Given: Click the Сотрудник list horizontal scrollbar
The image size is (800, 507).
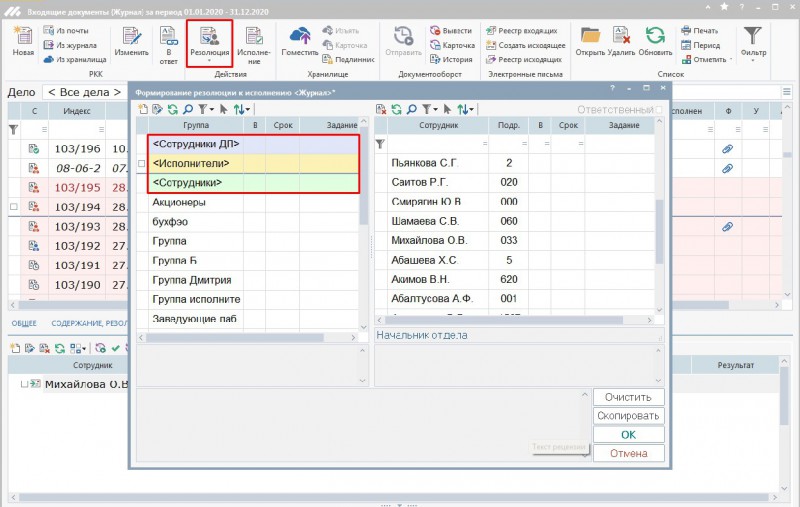Looking at the screenshot, I should click(x=504, y=320).
